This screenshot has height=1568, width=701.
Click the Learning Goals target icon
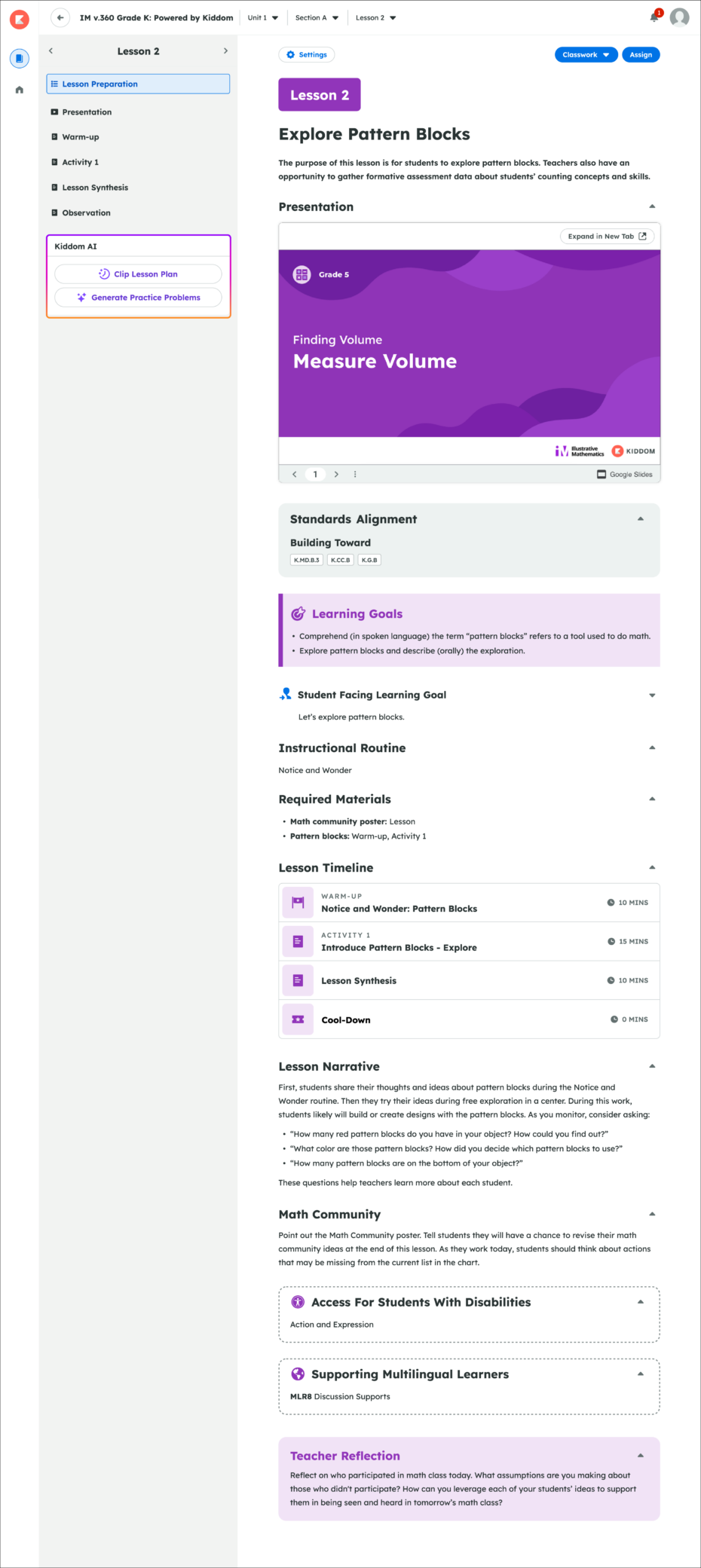[298, 613]
